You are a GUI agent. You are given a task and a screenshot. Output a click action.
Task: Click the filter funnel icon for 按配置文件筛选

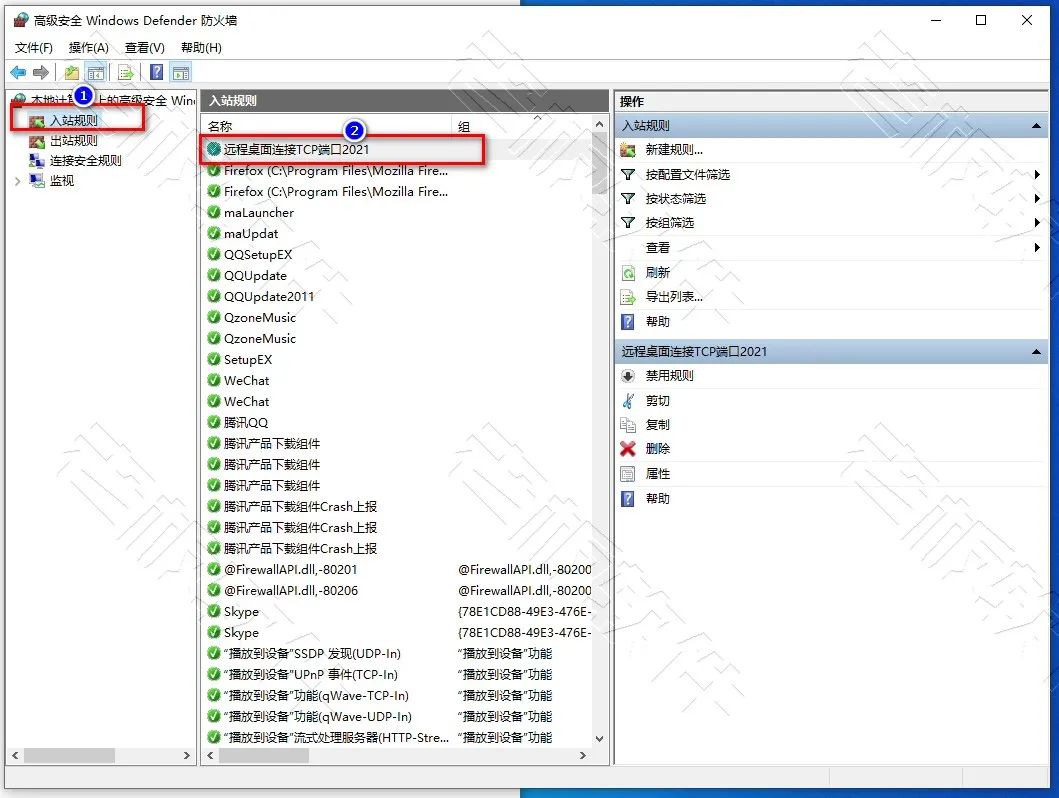628,175
